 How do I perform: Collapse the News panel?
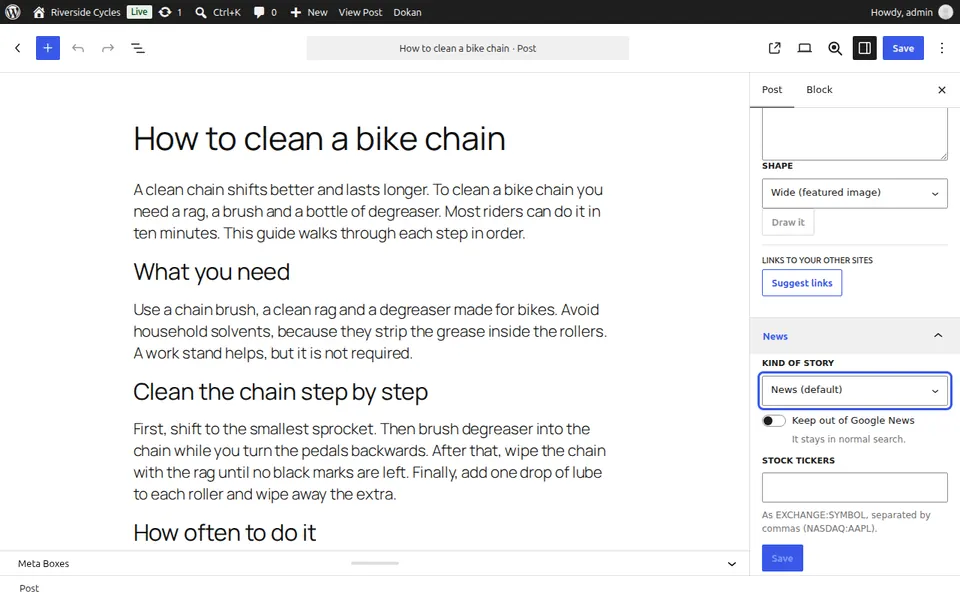point(855,336)
